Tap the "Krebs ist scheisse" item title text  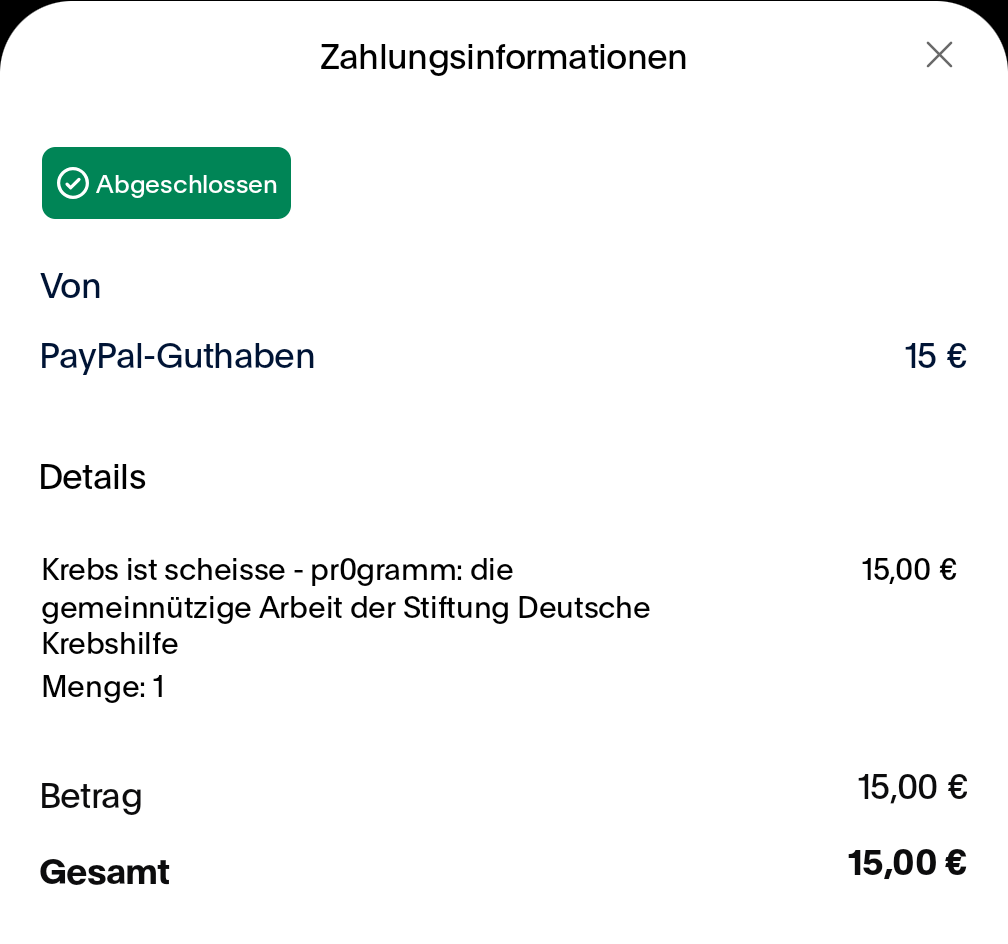pyautogui.click(x=163, y=570)
